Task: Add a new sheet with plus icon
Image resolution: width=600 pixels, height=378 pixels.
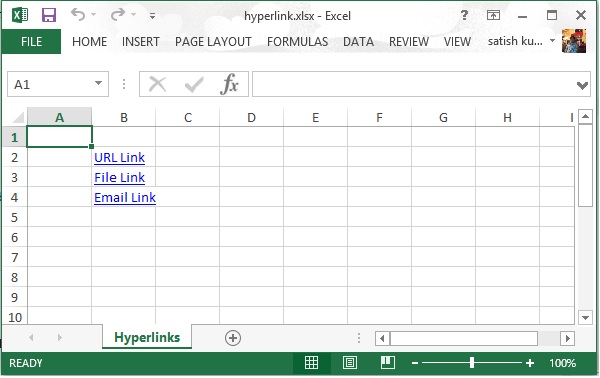Action: pos(233,338)
